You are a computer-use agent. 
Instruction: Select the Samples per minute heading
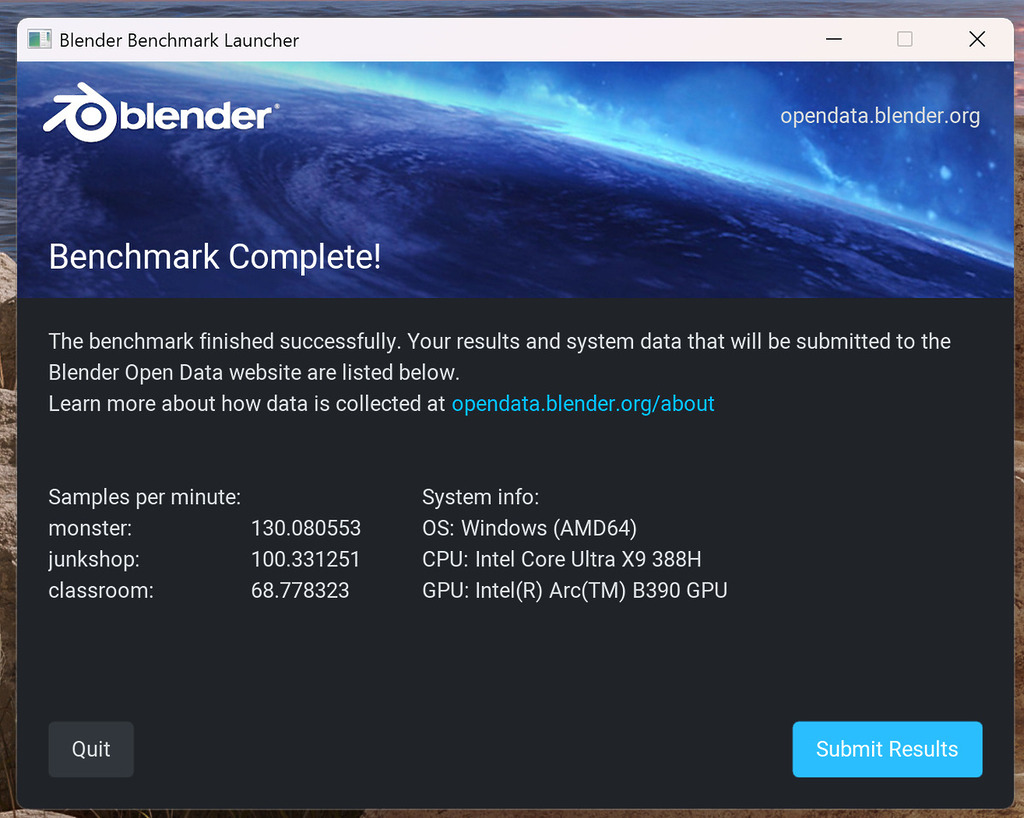(x=144, y=496)
